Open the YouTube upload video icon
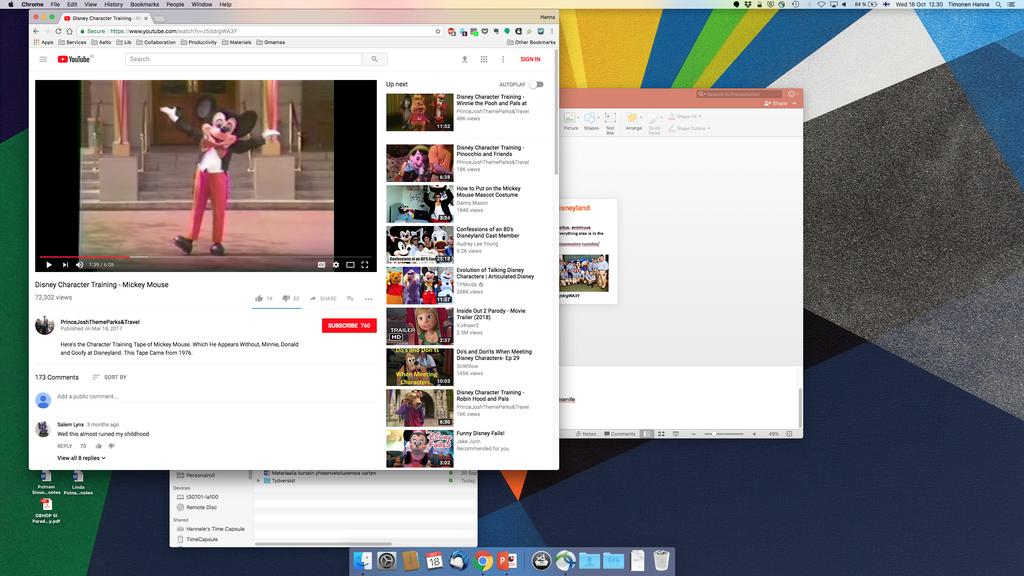 tap(464, 59)
